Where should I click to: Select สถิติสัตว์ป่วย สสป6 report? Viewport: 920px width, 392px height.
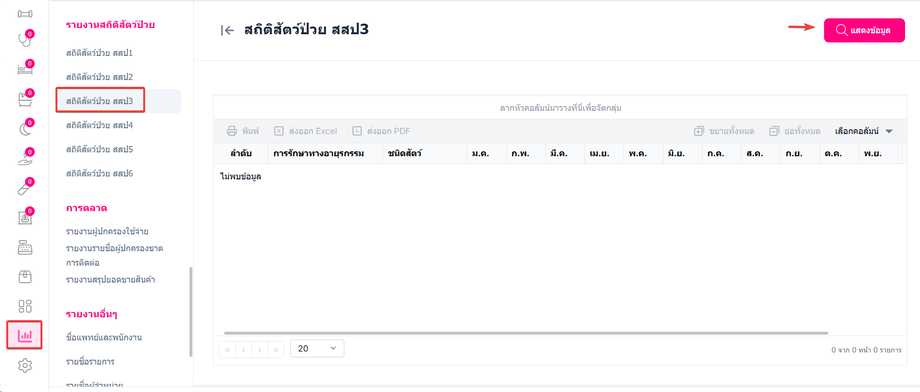tap(100, 173)
